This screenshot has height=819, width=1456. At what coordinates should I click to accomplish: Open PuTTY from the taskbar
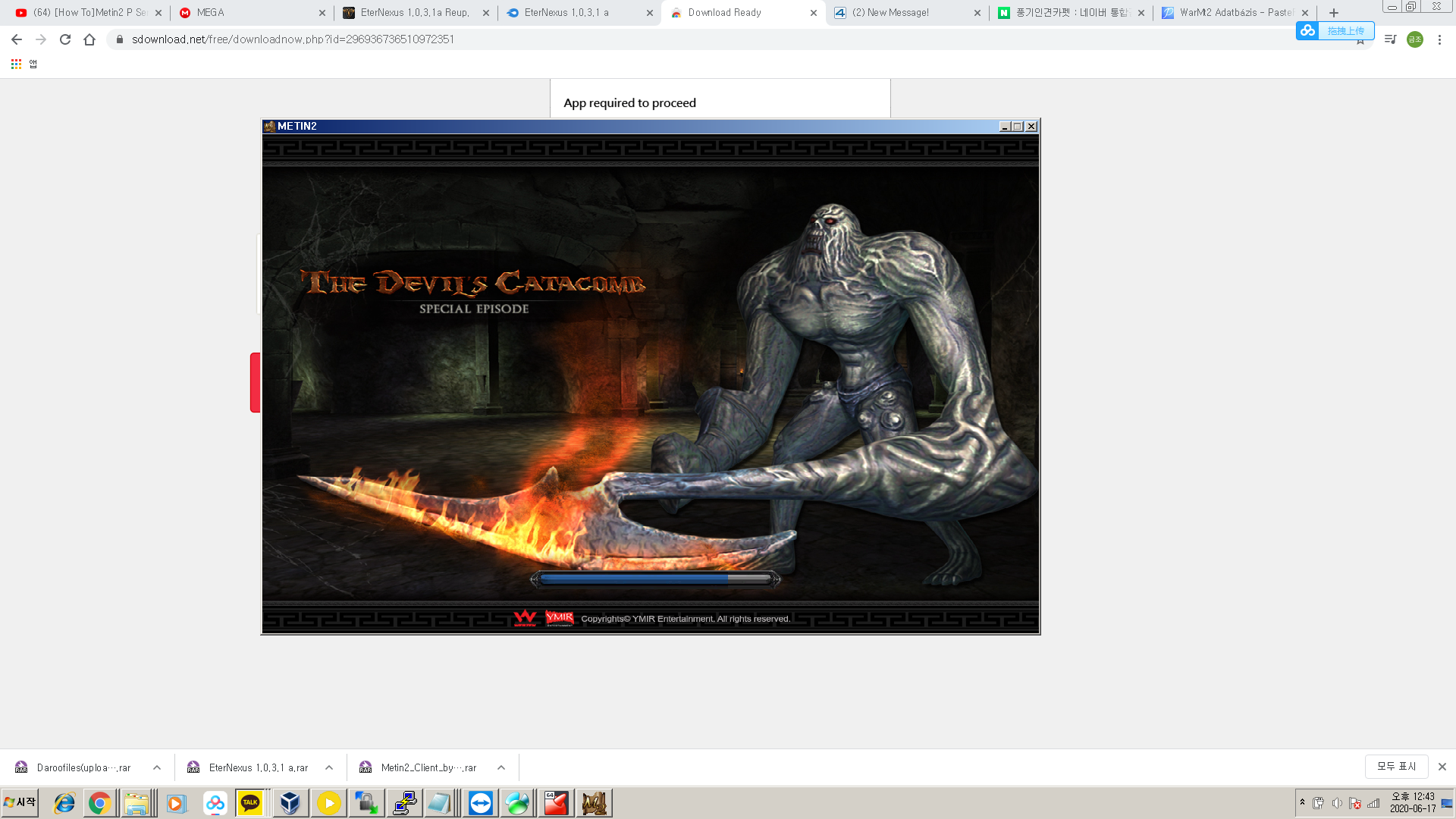coord(404,803)
